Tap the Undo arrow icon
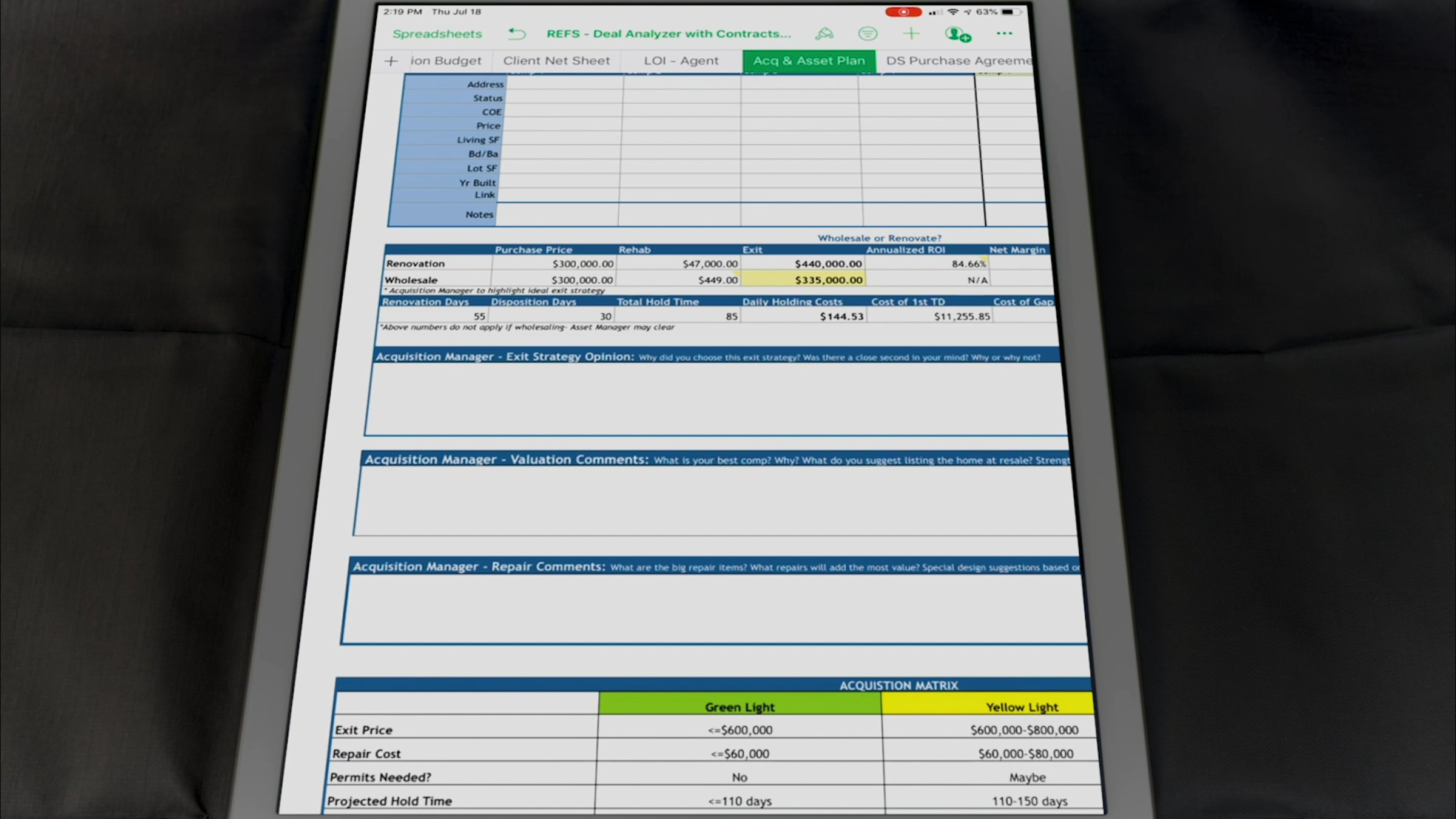This screenshot has height=819, width=1456. 516,34
